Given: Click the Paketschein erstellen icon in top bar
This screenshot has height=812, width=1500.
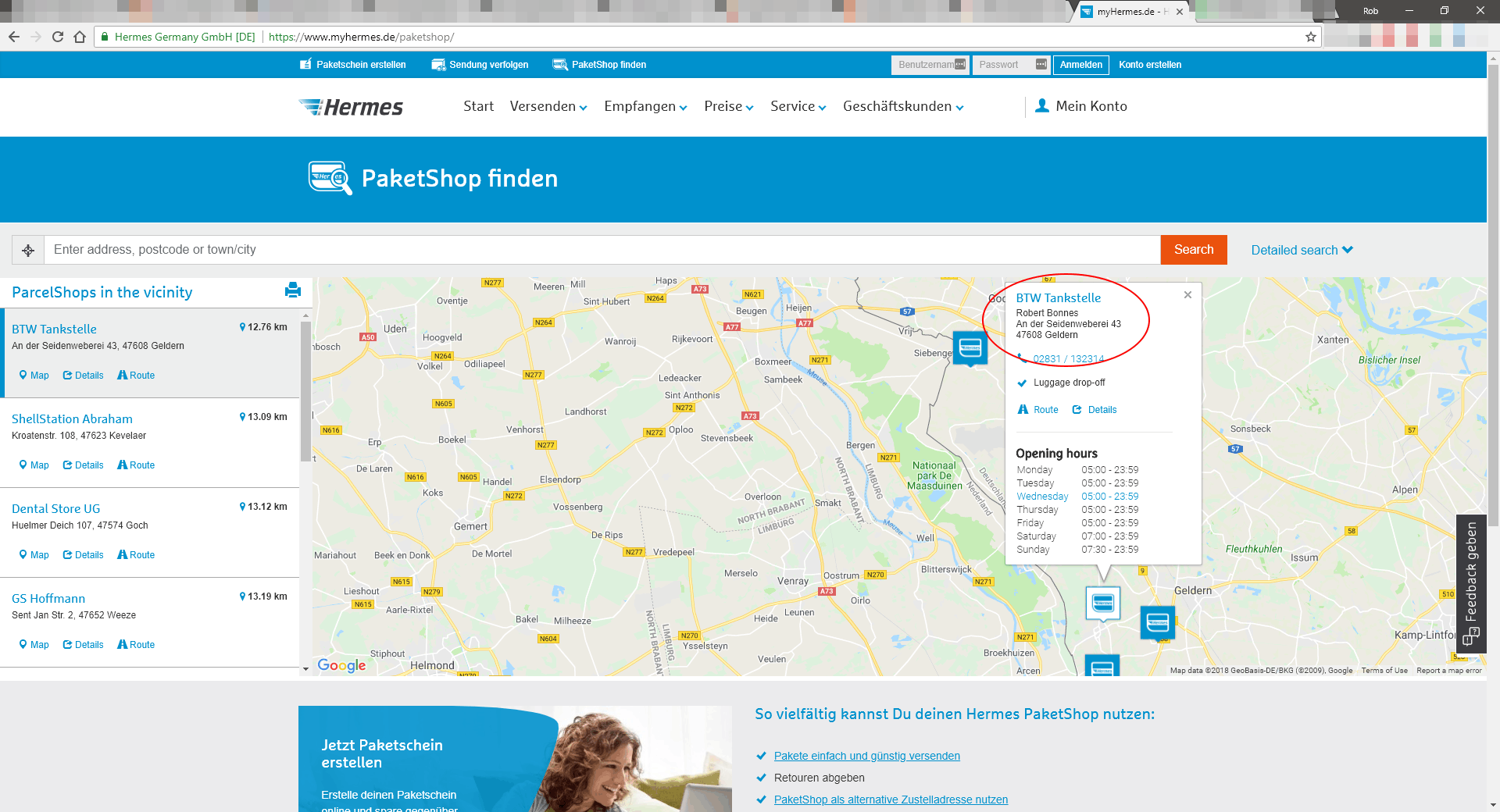Looking at the screenshot, I should [x=305, y=64].
